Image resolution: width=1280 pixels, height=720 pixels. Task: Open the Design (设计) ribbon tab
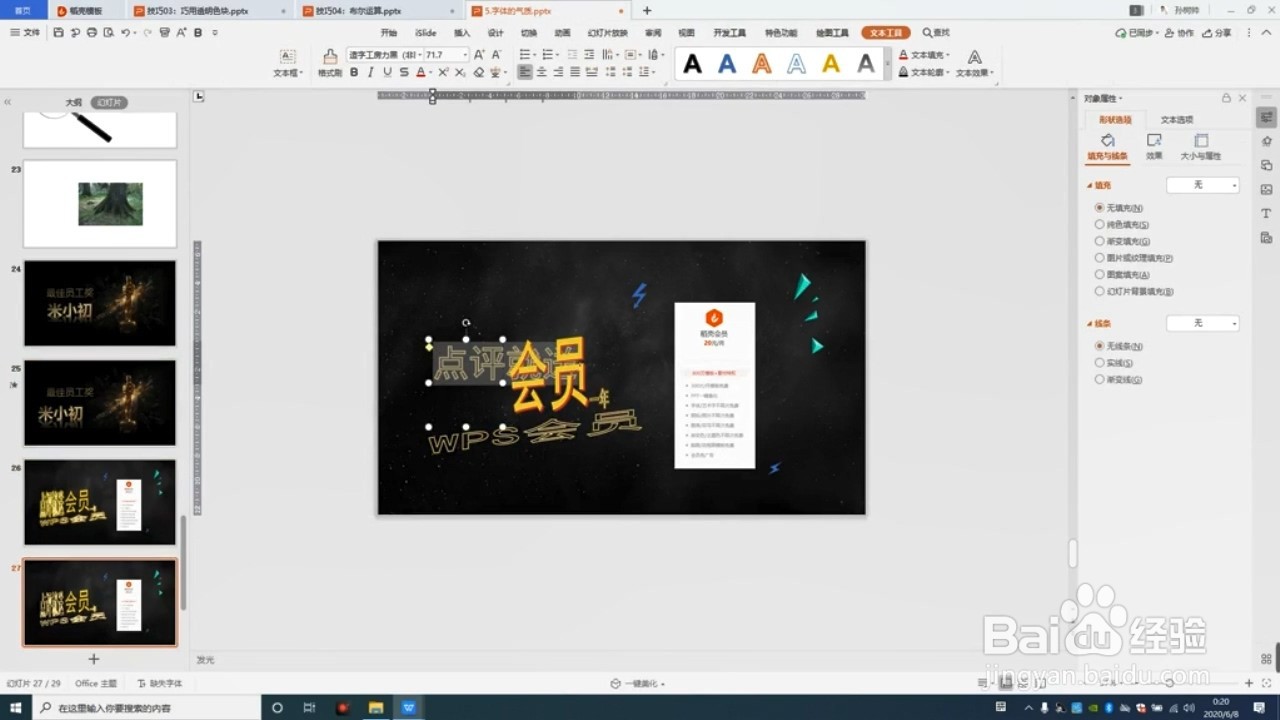(495, 33)
